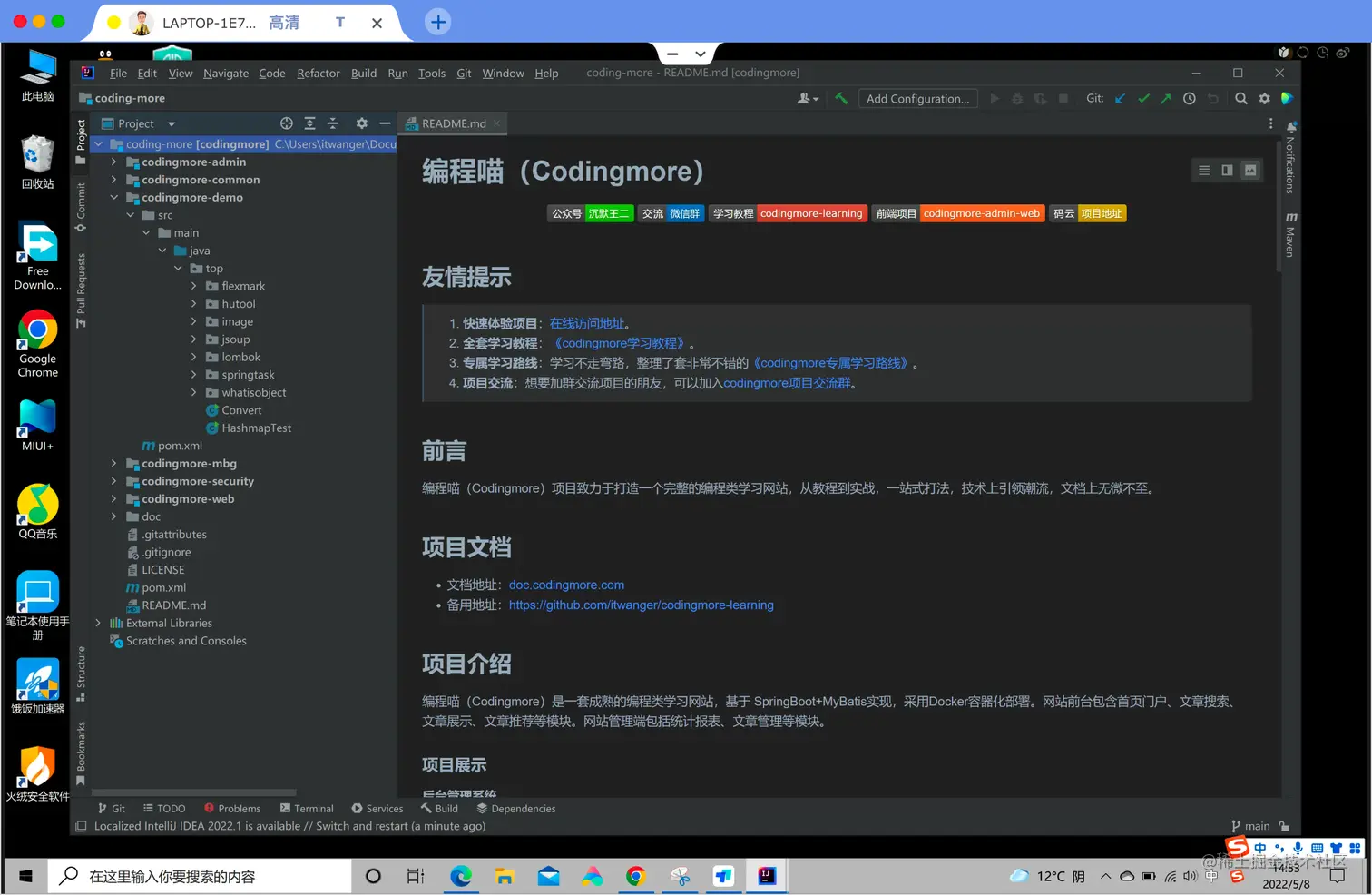Open IDE settings gear in main toolbar
Screen dimensions: 1372x895
click(x=1264, y=99)
